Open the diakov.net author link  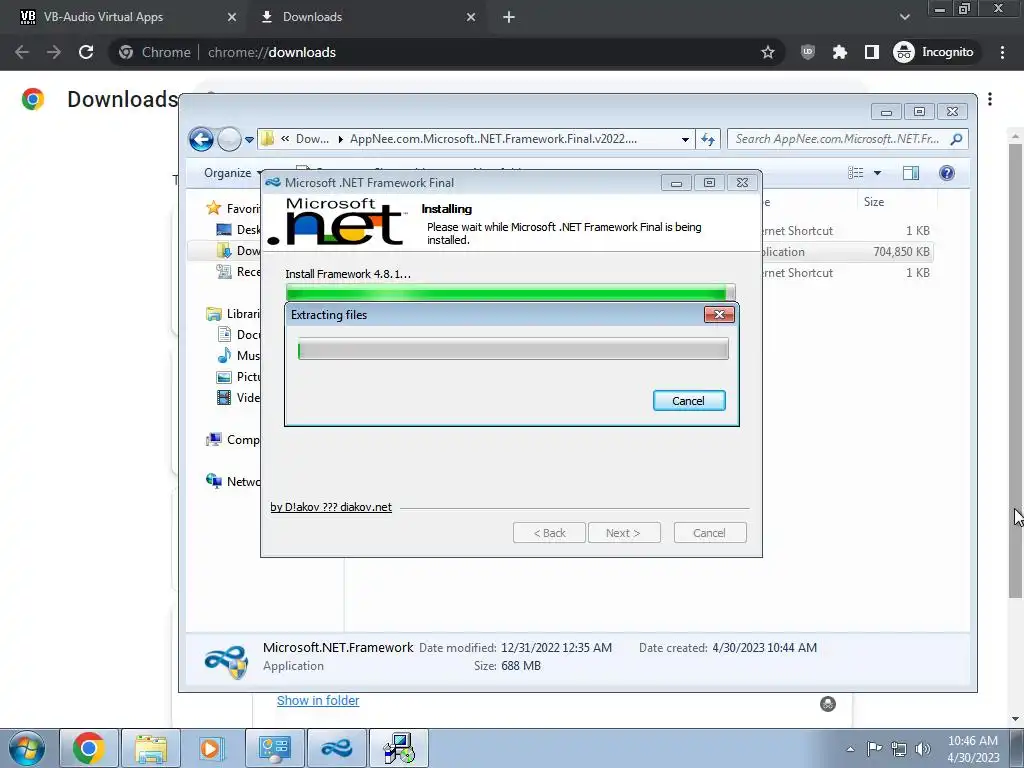click(331, 507)
